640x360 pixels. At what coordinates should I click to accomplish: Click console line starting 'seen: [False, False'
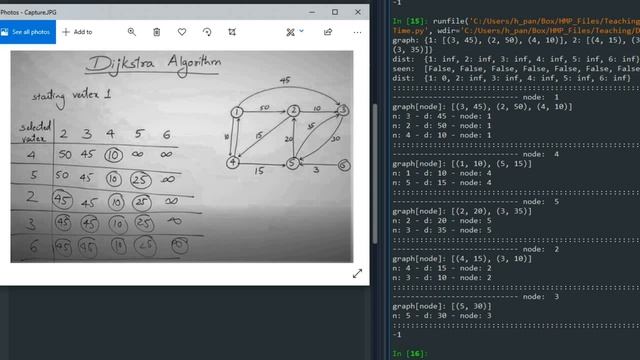coord(516,69)
